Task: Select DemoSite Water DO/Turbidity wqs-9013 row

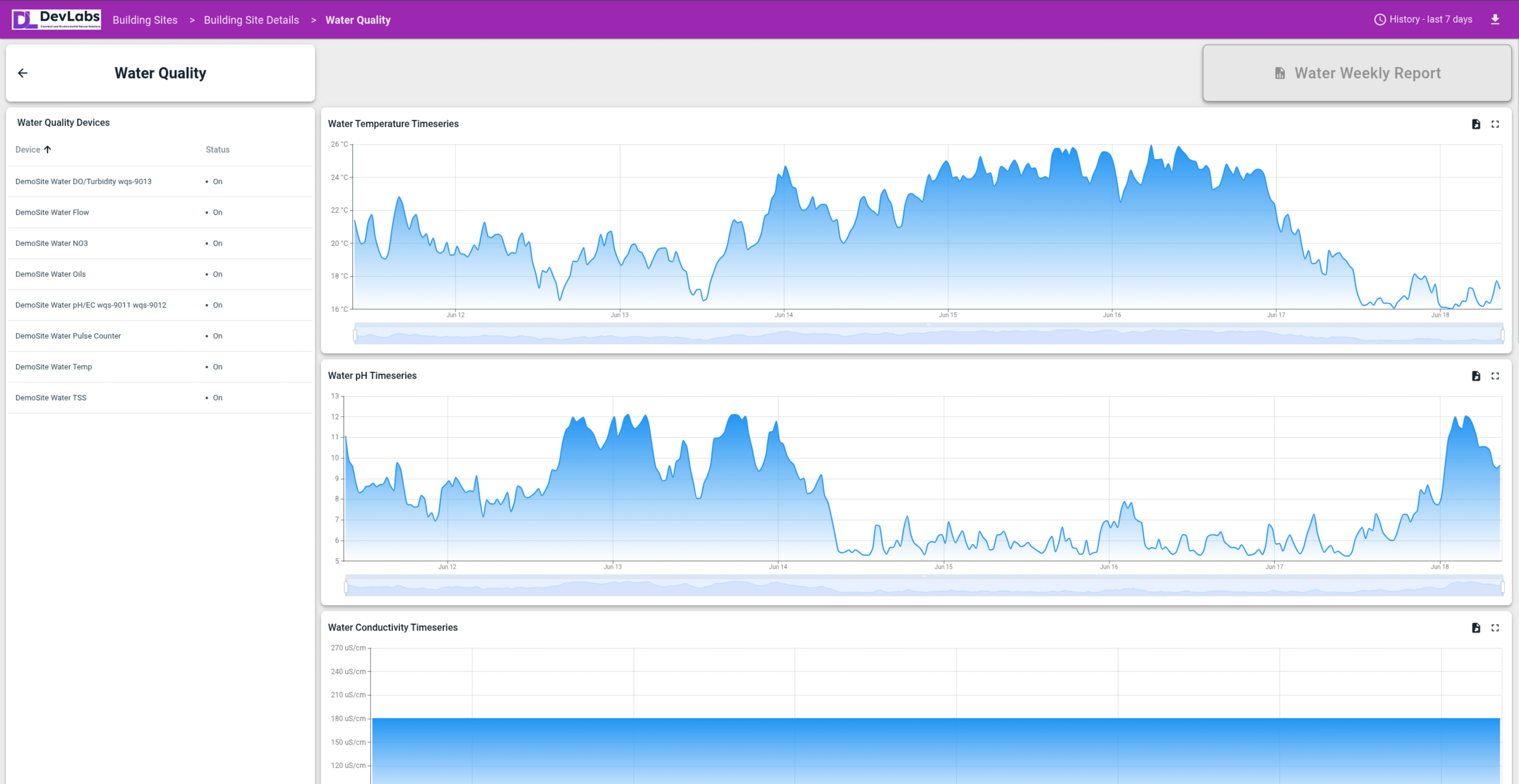Action: (x=160, y=181)
